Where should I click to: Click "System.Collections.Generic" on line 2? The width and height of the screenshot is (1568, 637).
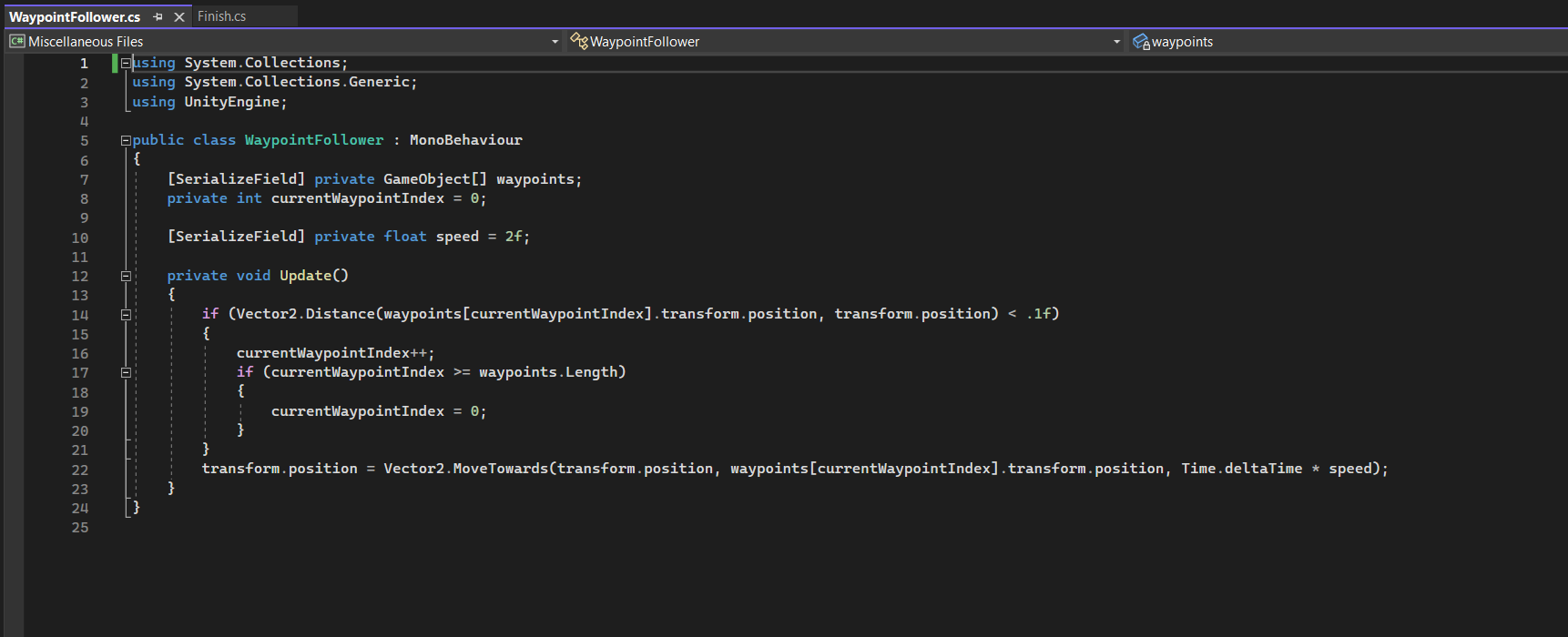click(x=297, y=82)
